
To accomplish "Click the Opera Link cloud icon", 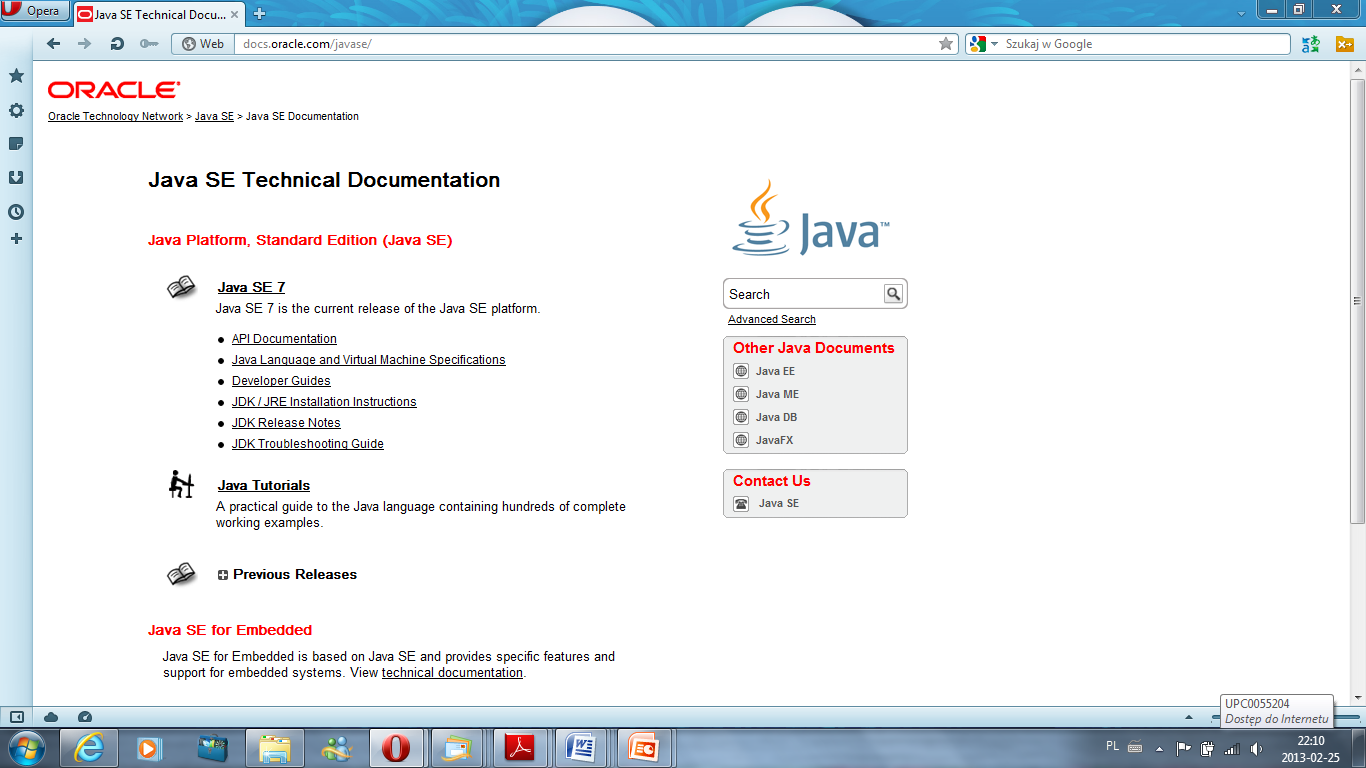I will (x=51, y=717).
